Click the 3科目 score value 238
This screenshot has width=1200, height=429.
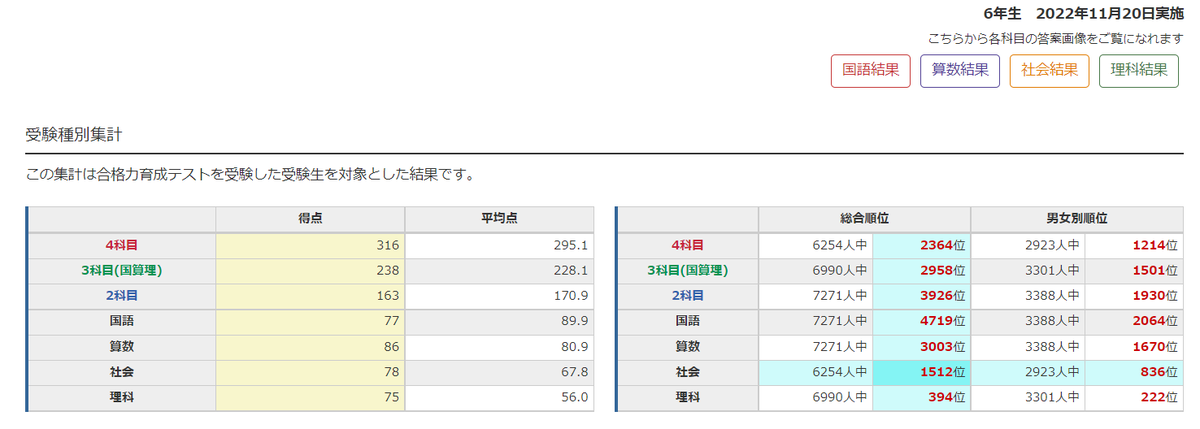coord(388,270)
